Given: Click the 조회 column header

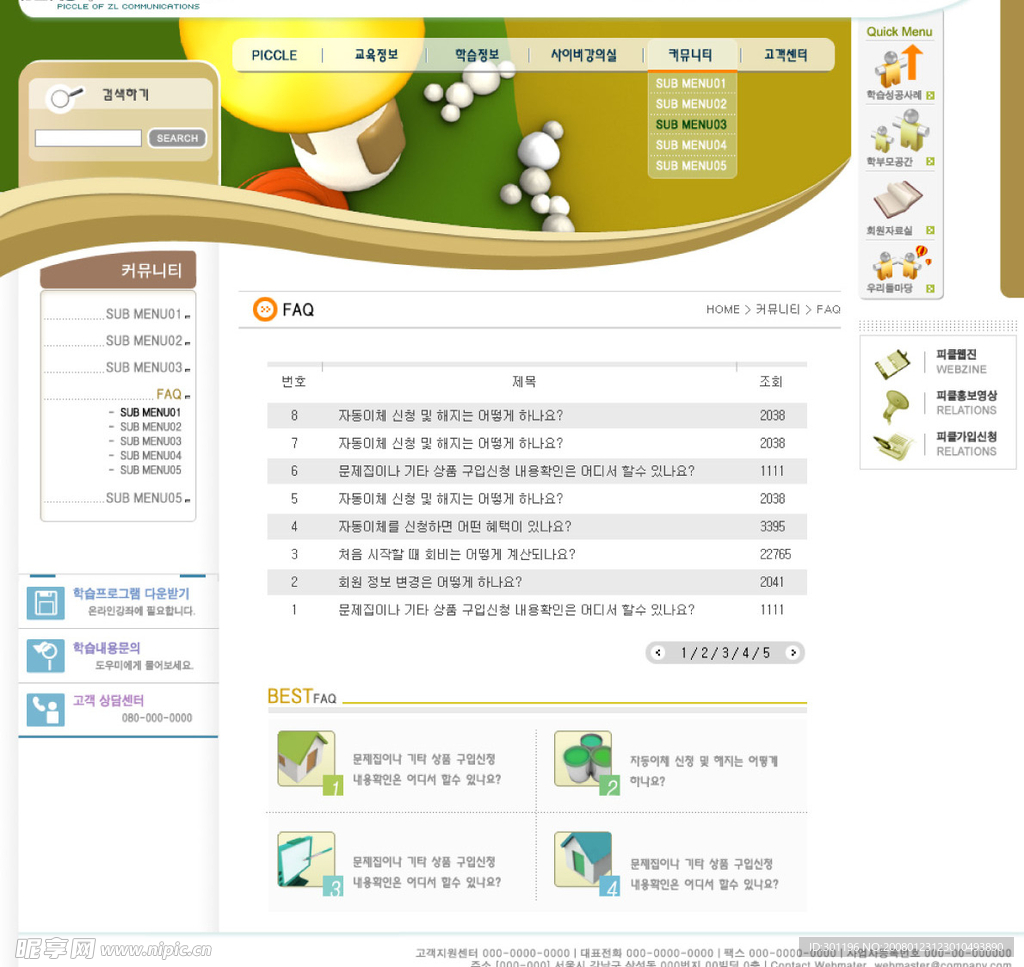Looking at the screenshot, I should point(771,381).
